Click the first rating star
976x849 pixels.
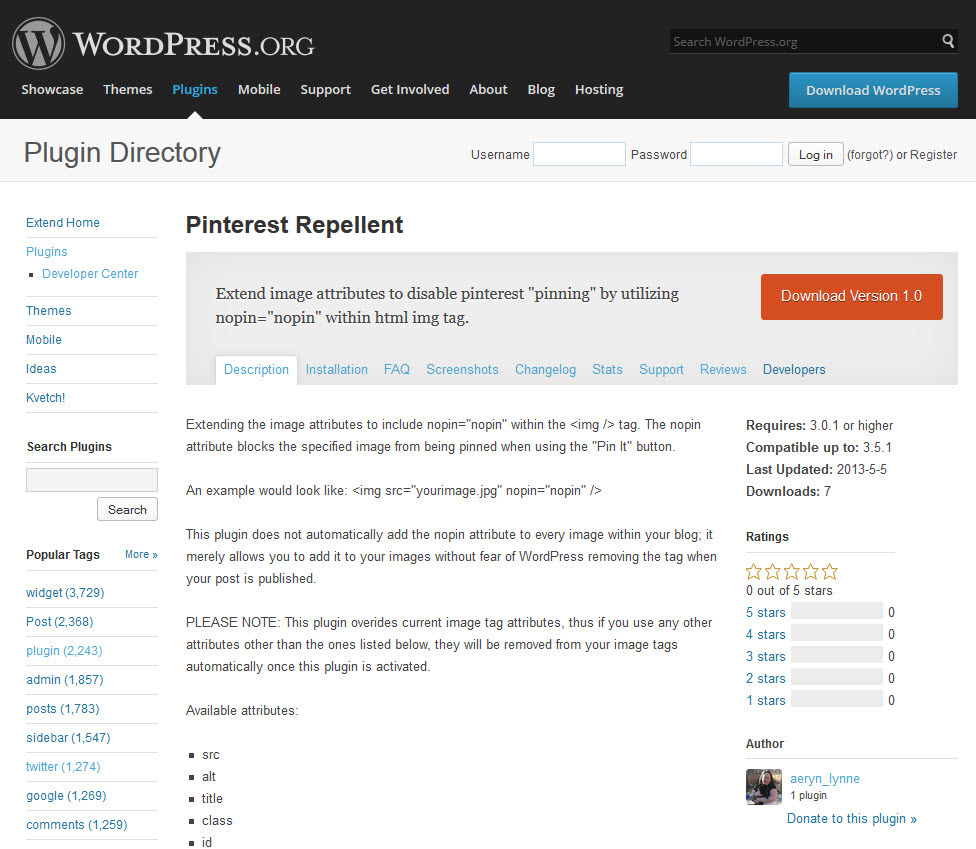[754, 571]
